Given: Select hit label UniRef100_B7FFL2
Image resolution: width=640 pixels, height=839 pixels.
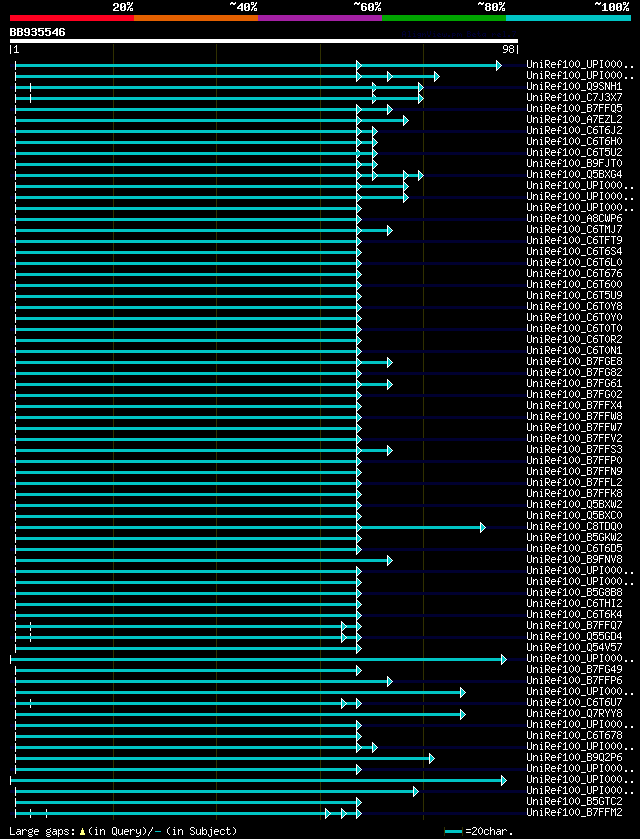Looking at the screenshot, I should 574,483.
